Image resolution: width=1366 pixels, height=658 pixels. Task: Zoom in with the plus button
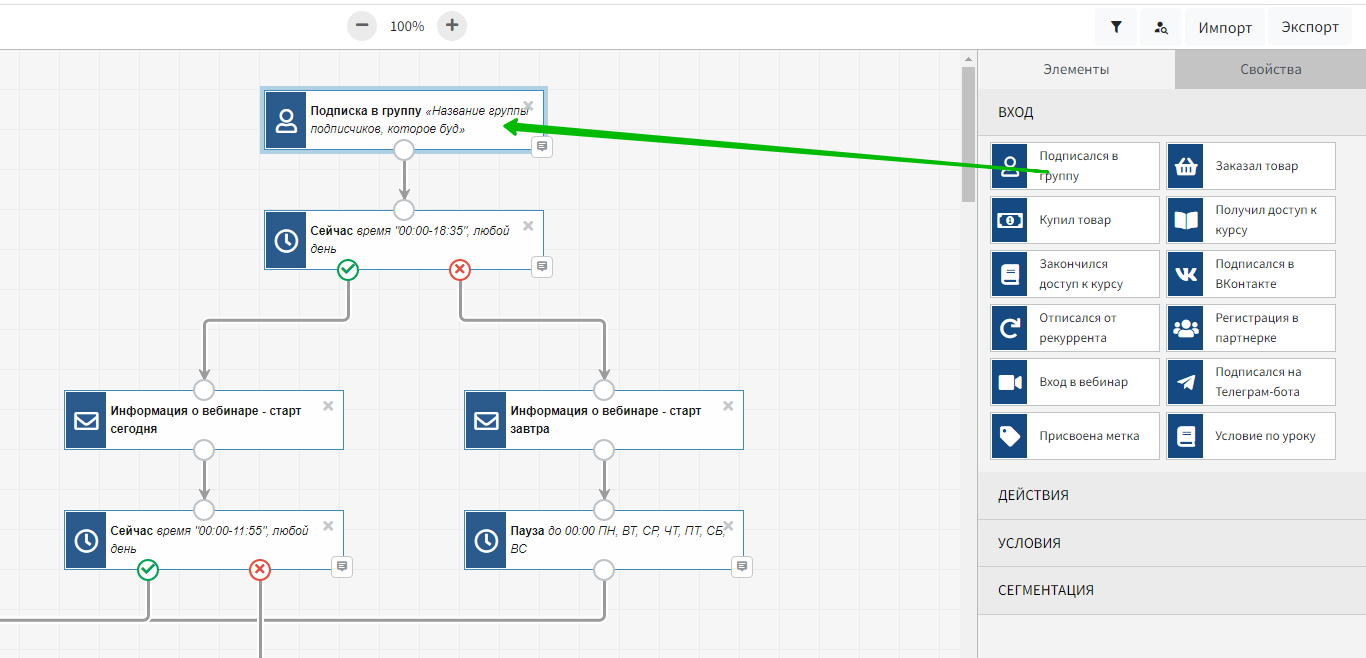point(452,26)
